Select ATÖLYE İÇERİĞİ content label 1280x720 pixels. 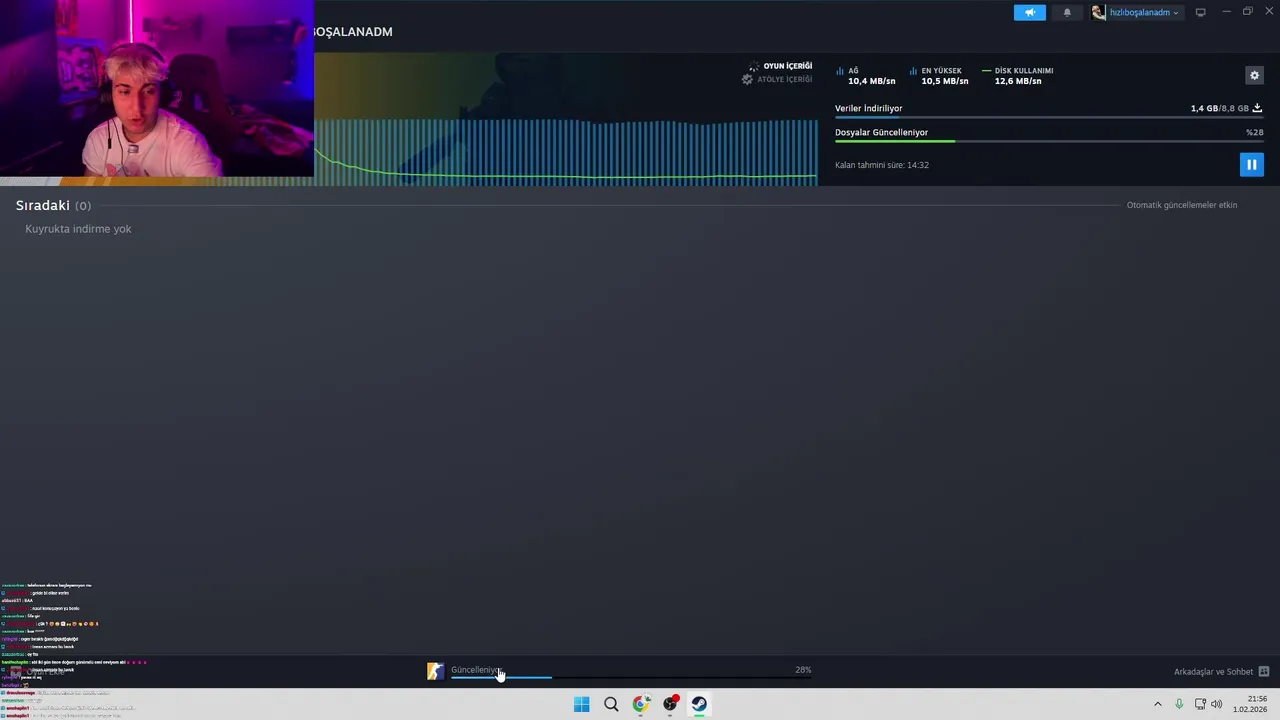pos(784,79)
